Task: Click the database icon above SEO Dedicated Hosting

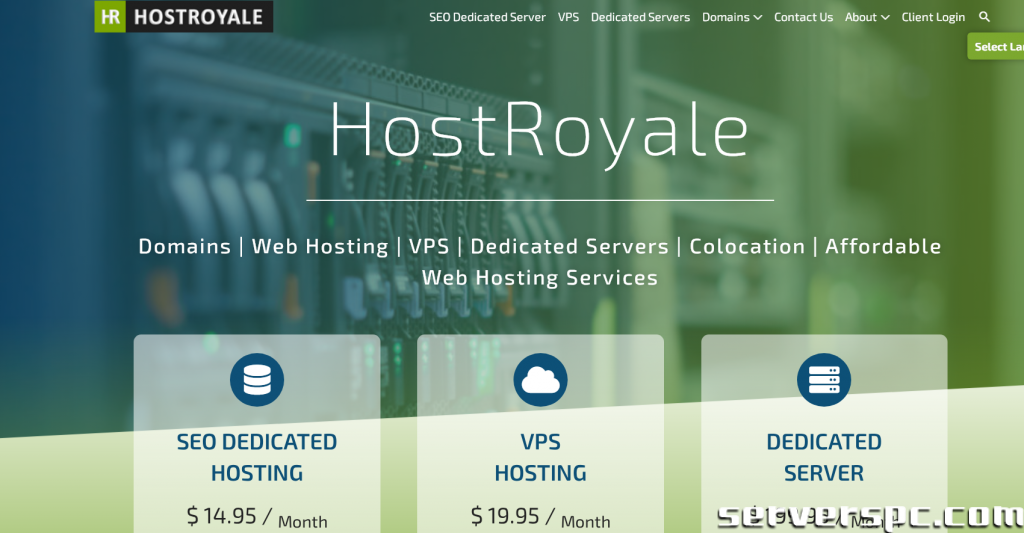Action: pos(257,380)
